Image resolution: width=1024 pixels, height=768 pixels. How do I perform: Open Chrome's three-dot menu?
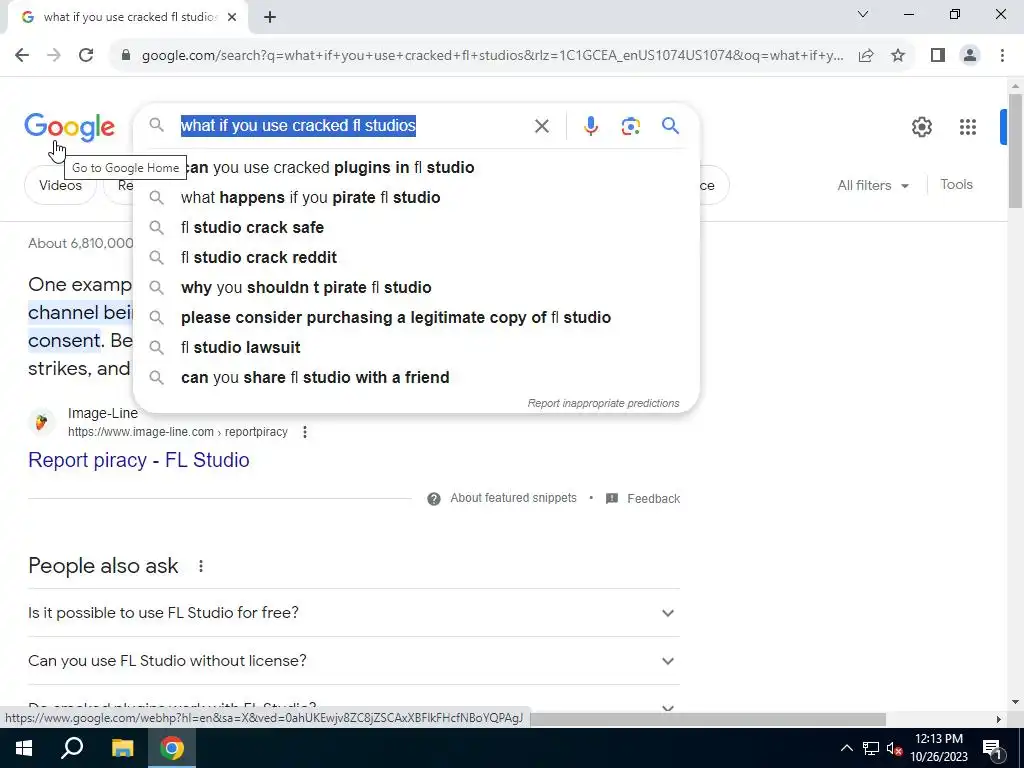1002,56
